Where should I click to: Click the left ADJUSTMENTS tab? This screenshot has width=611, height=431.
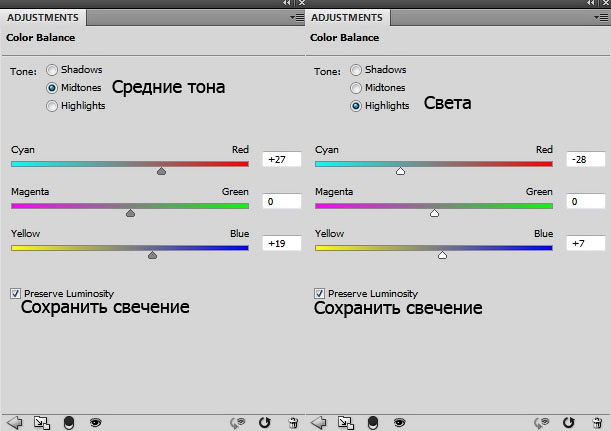pos(43,18)
